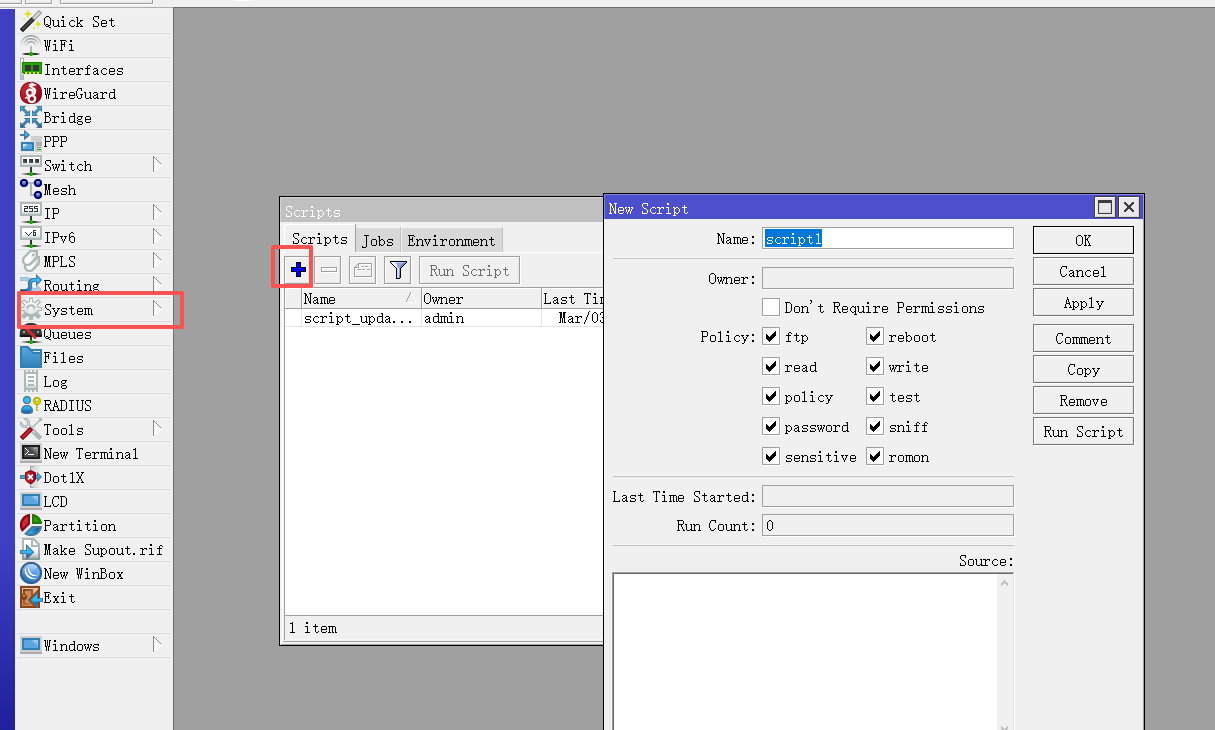Open WireGuard from the sidebar
The width and height of the screenshot is (1215, 730).
[x=79, y=94]
